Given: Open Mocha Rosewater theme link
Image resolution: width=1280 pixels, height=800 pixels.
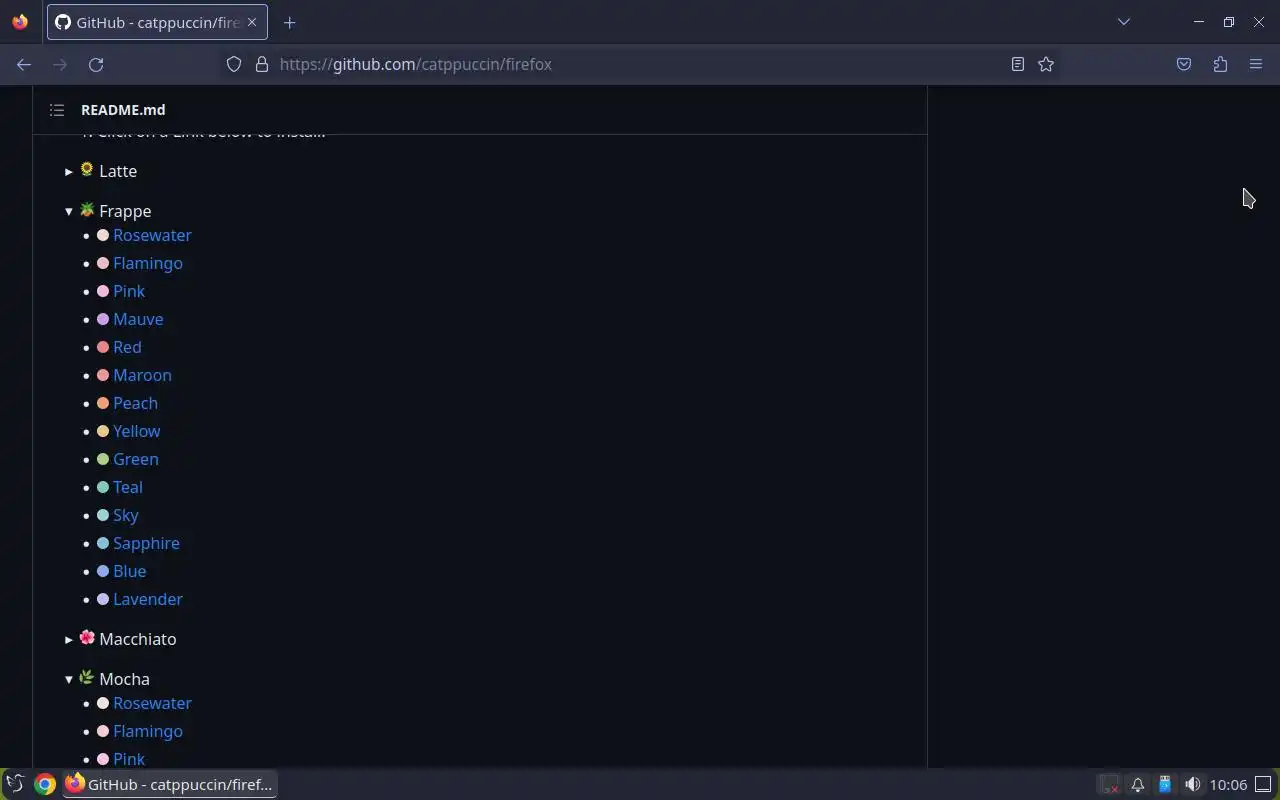Looking at the screenshot, I should pos(152,703).
